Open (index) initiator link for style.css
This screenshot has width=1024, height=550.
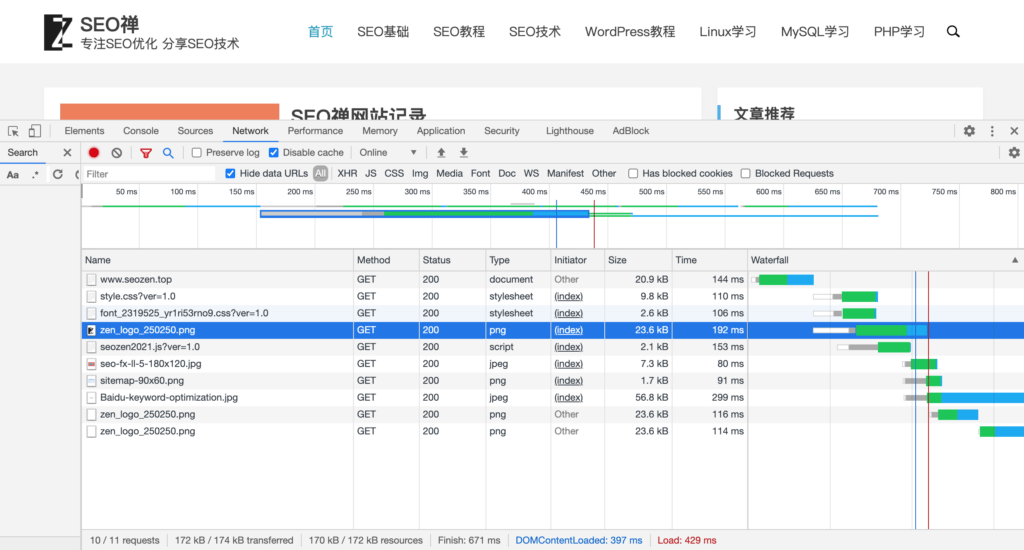click(x=568, y=297)
